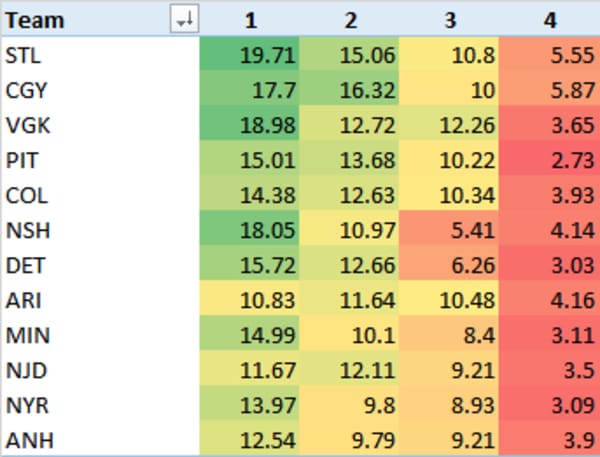
Task: Open the Team column sort filter dropdown
Action: pos(184,18)
